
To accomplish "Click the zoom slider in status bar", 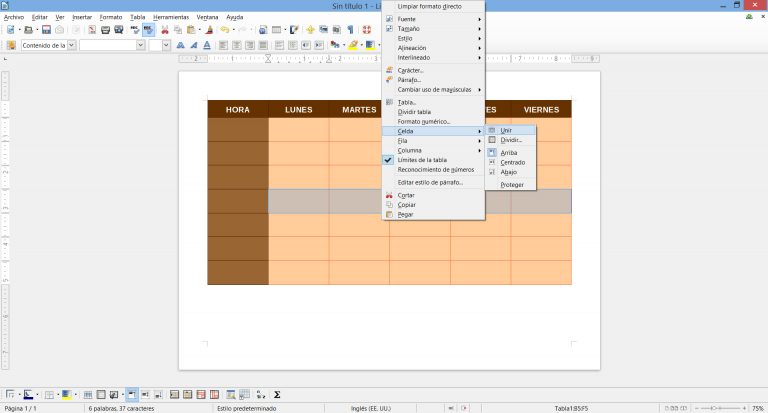I will pyautogui.click(x=720, y=408).
